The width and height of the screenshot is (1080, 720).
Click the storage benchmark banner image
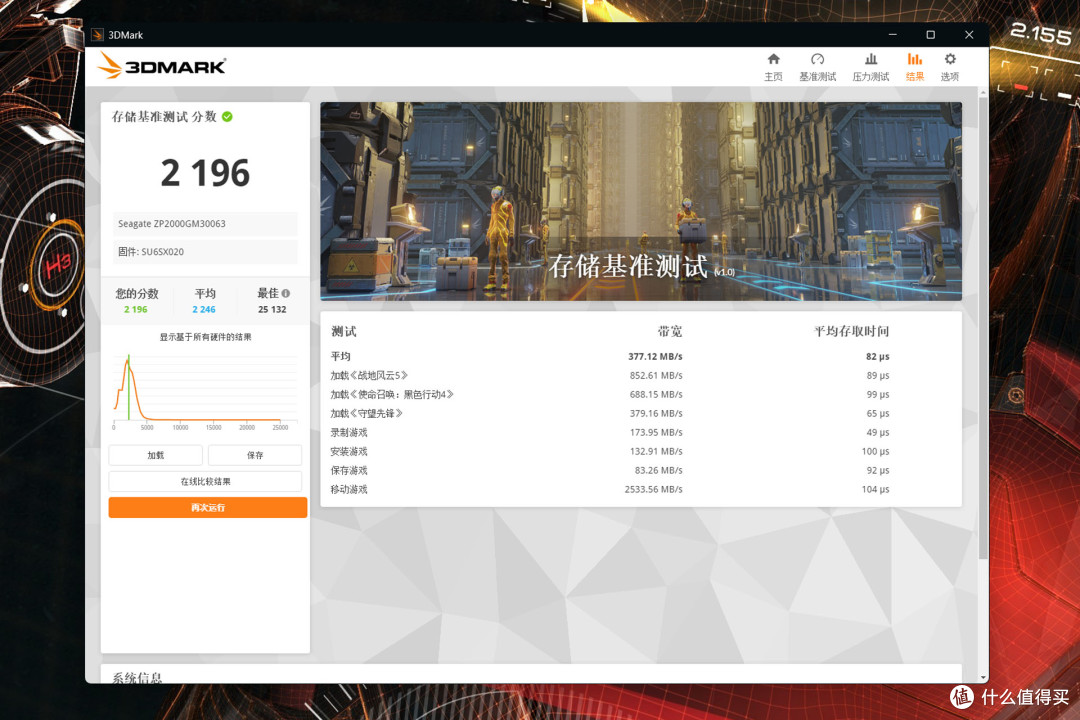pos(641,201)
